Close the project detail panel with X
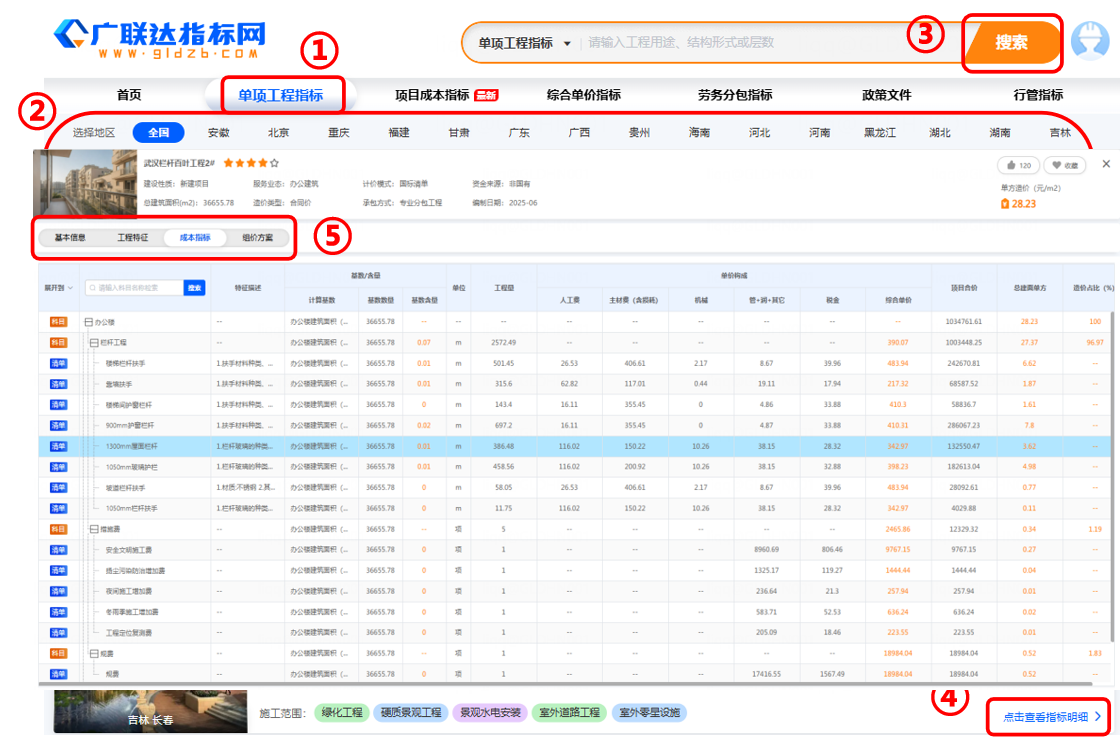Screen dimensions: 1120x737 point(1106,164)
